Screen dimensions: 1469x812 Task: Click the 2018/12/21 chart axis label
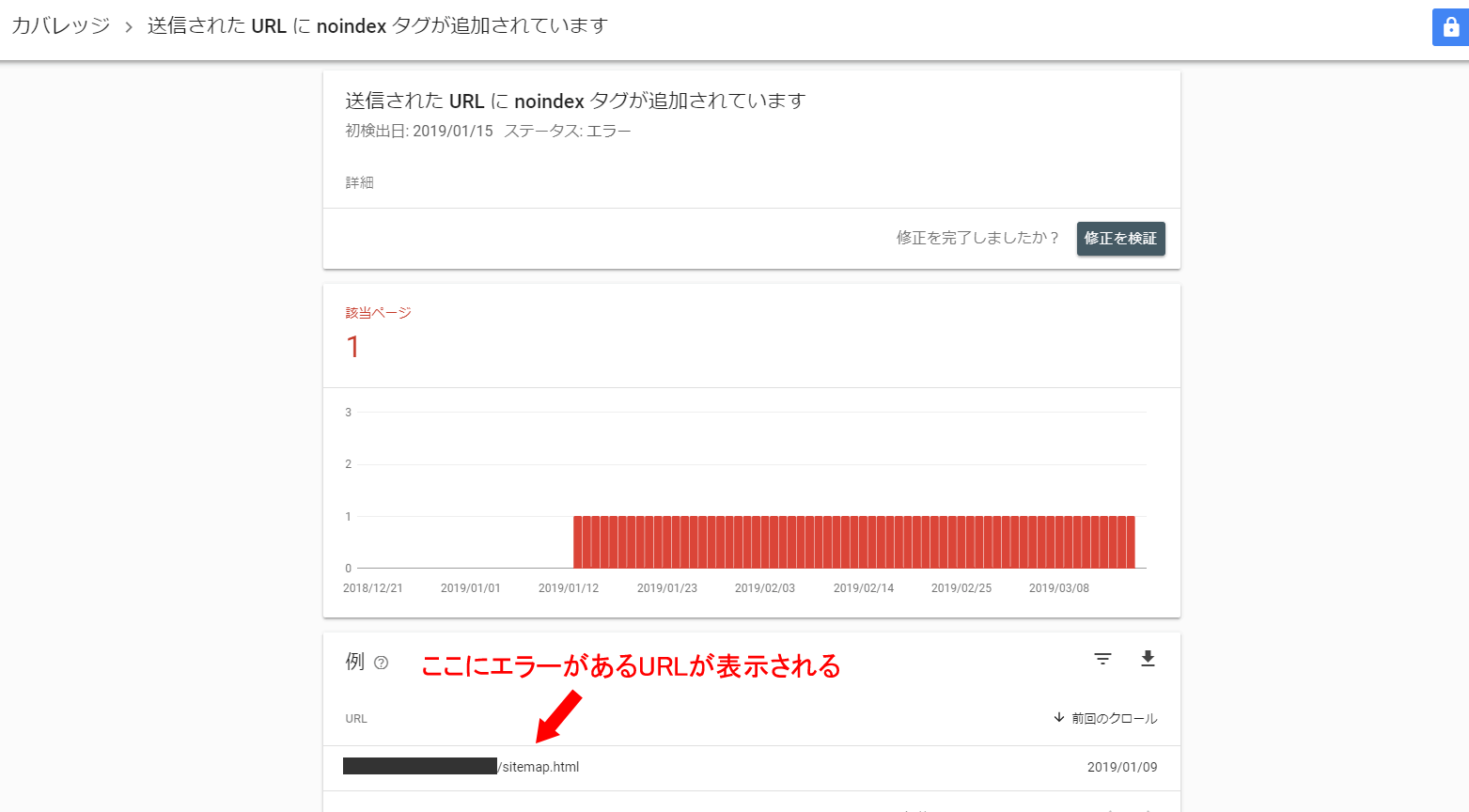pyautogui.click(x=372, y=588)
